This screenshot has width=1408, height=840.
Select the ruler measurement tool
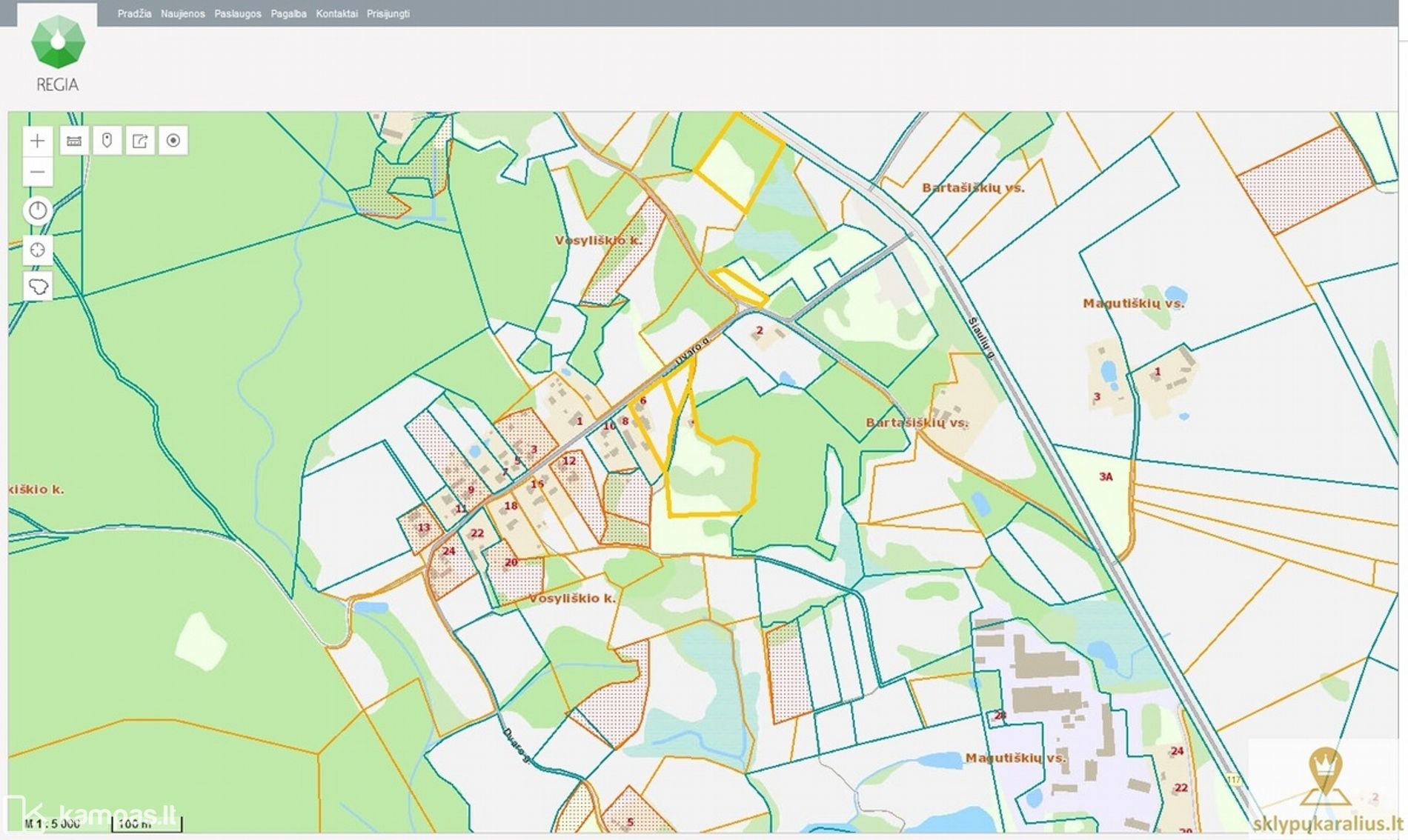(74, 141)
